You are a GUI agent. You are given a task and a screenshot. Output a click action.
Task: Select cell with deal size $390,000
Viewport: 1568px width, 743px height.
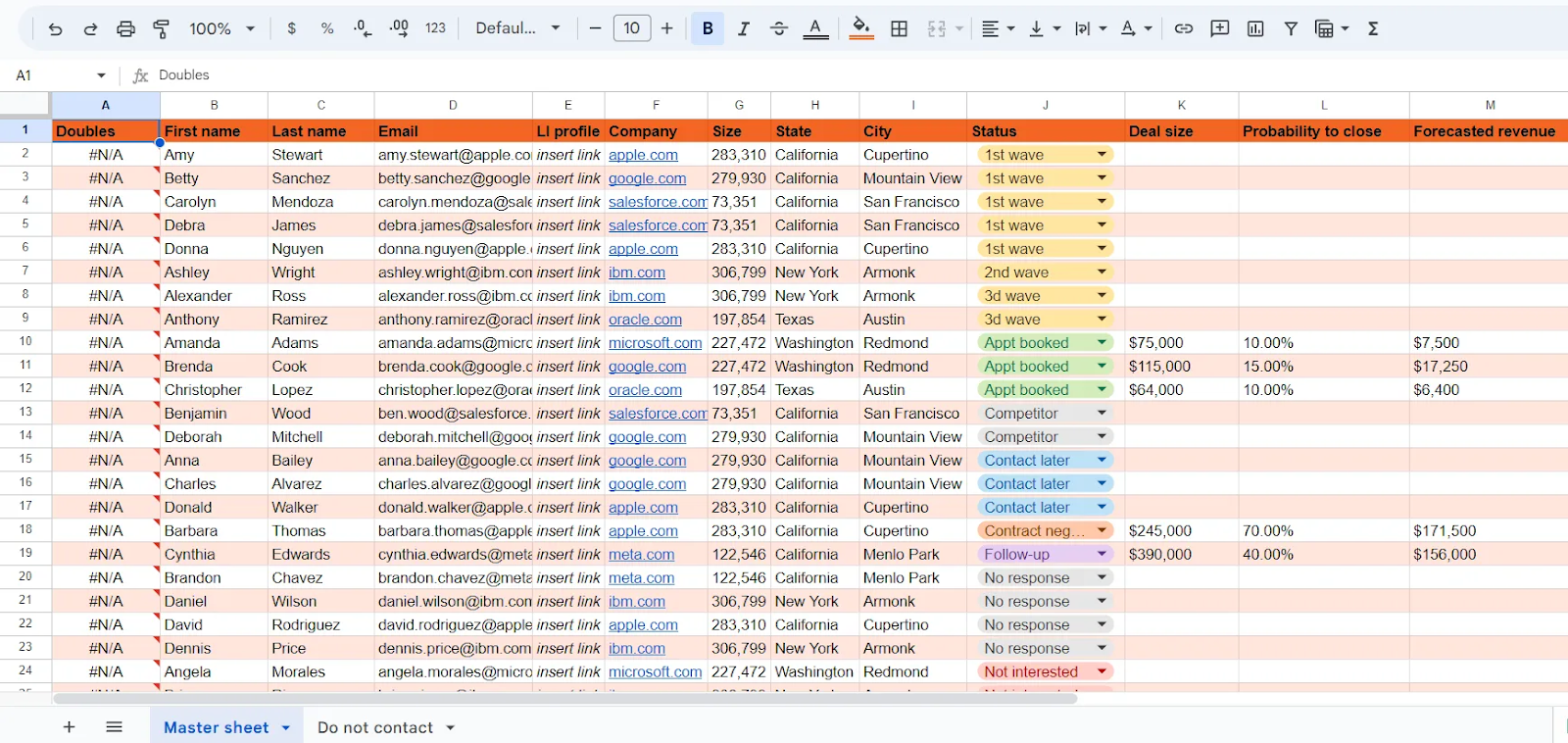coord(1181,555)
